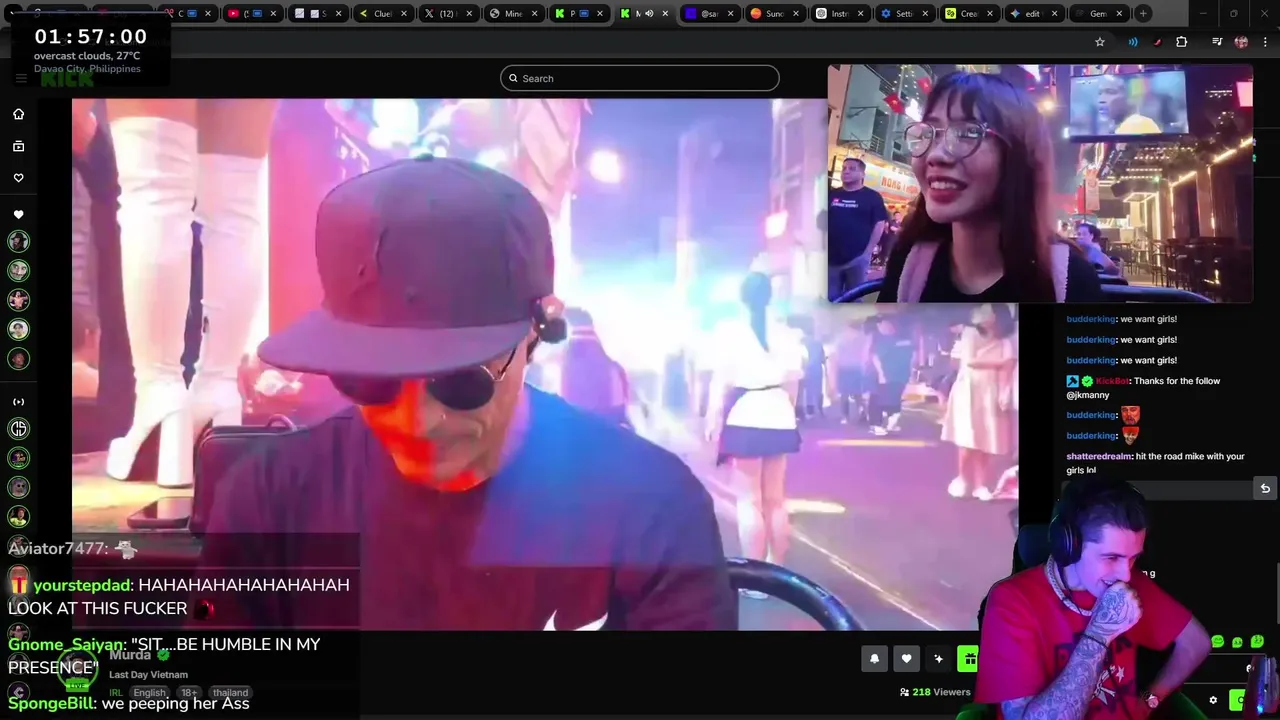Open shatteredrealm's username in chat
1280x720 pixels.
pyautogui.click(x=1099, y=456)
